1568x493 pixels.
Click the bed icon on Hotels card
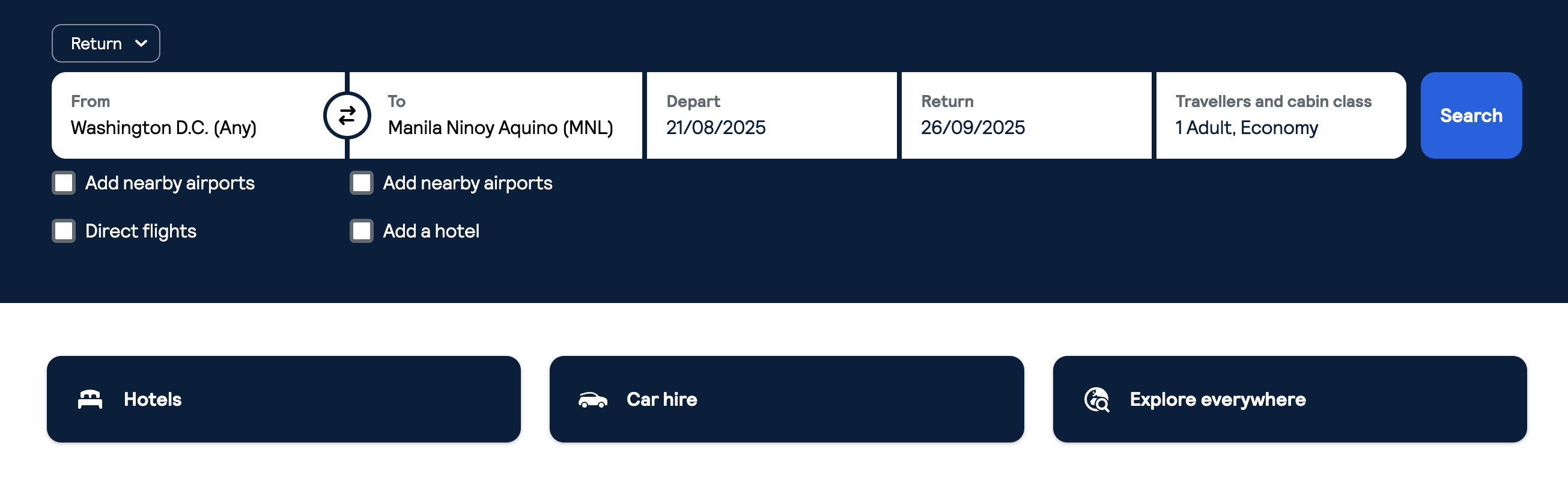click(90, 399)
